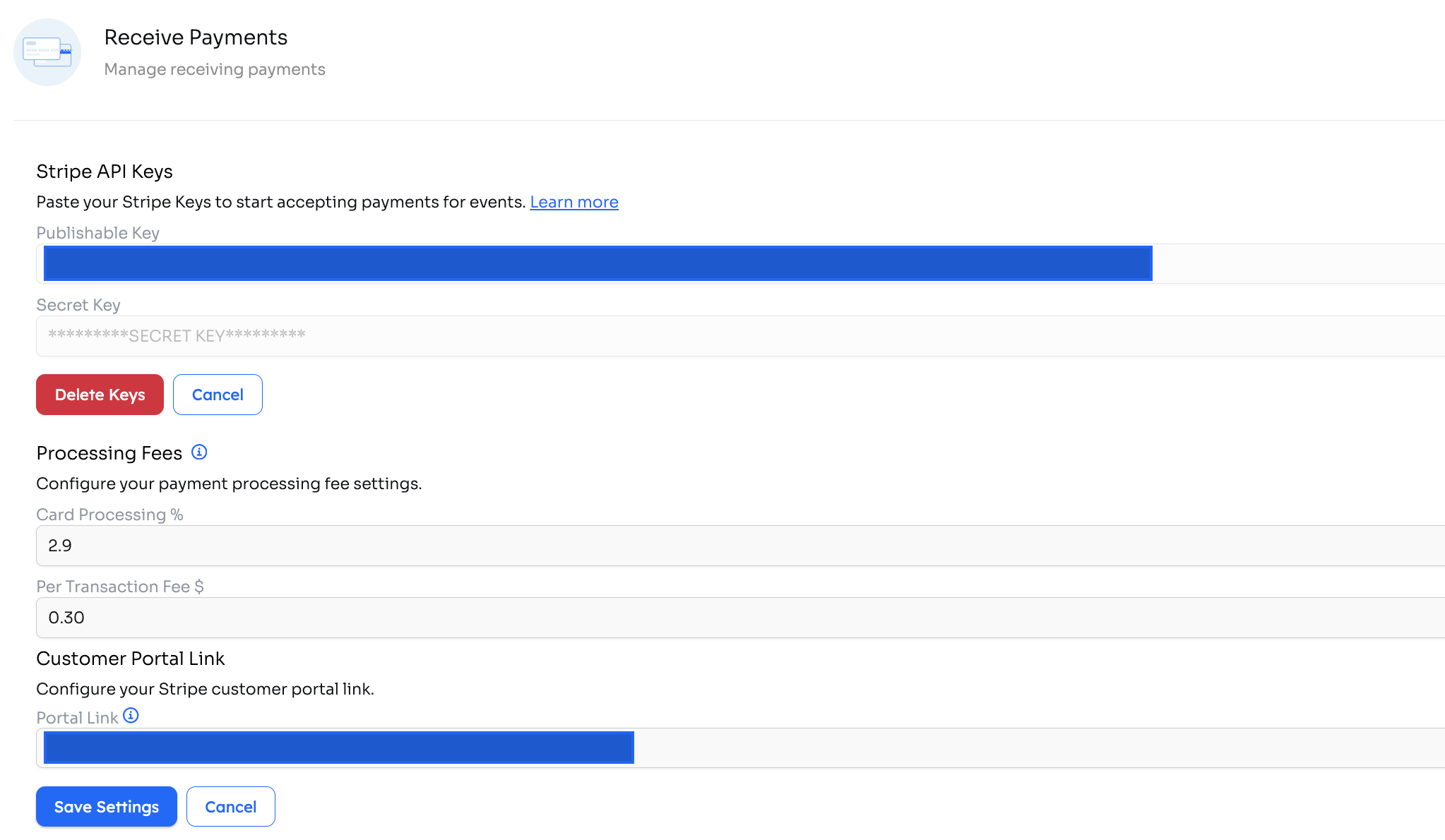Click the Receive Payments credit card icon
The height and width of the screenshot is (840, 1445).
[47, 52]
